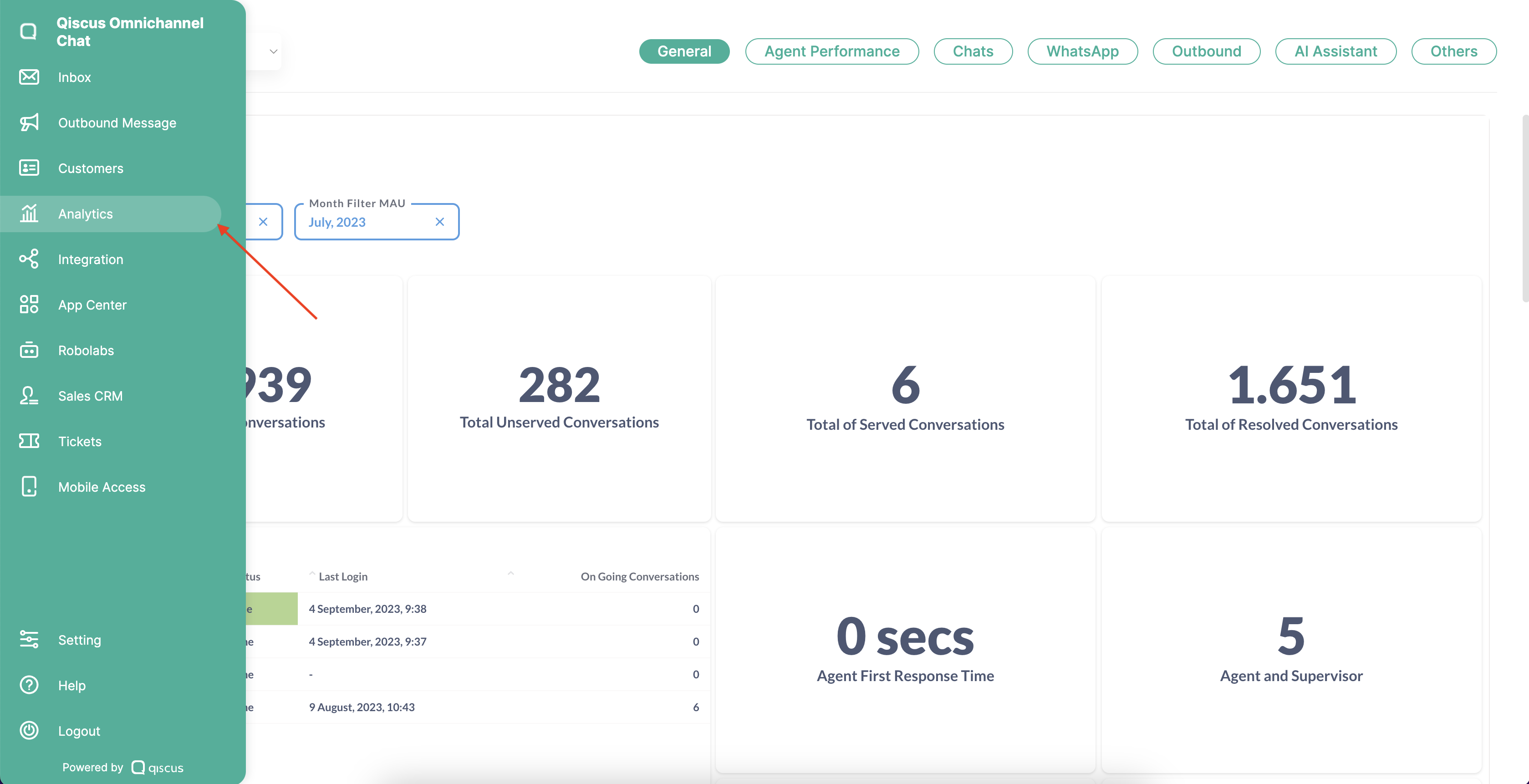
Task: Click the row with 4 September, 2023, 9:38
Action: pyautogui.click(x=478, y=608)
